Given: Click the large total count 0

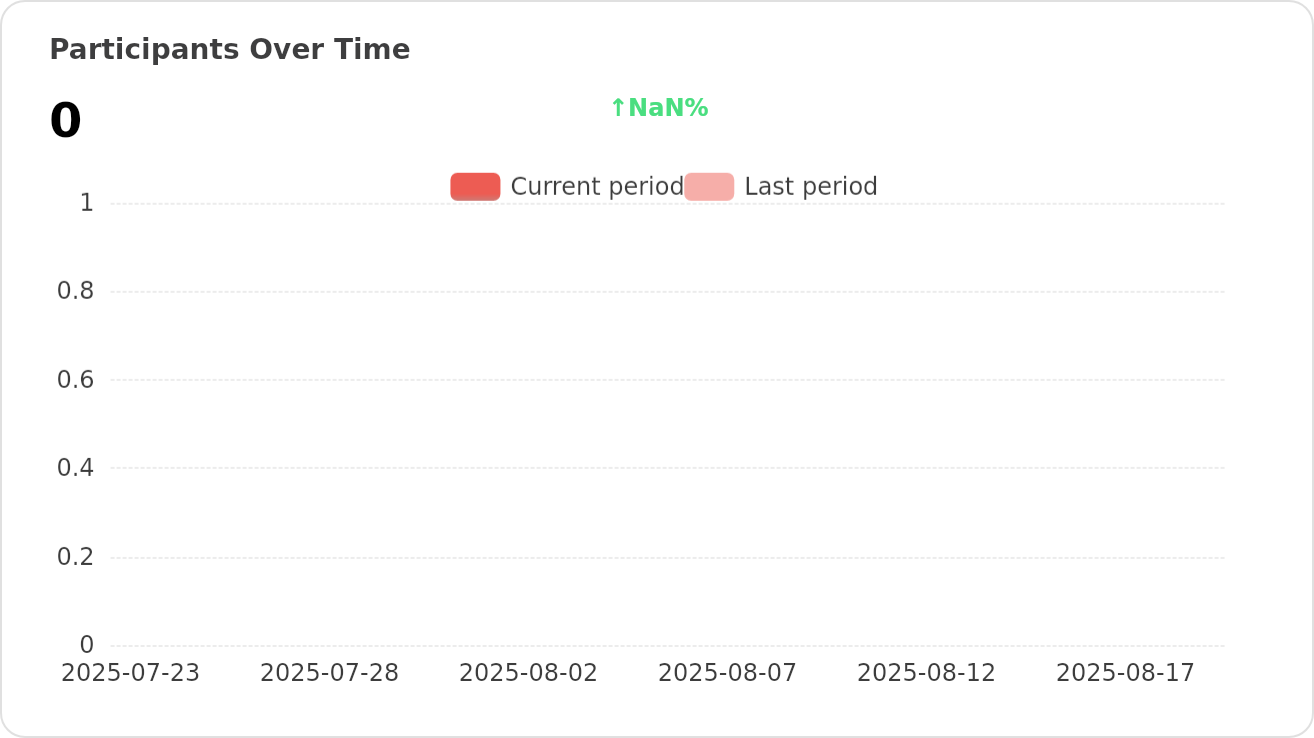Looking at the screenshot, I should 65,122.
